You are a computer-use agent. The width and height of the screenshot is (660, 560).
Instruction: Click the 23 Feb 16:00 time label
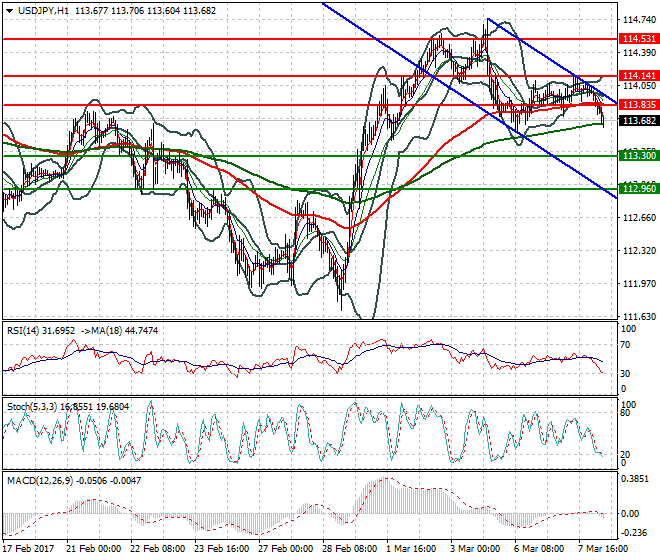point(221,549)
